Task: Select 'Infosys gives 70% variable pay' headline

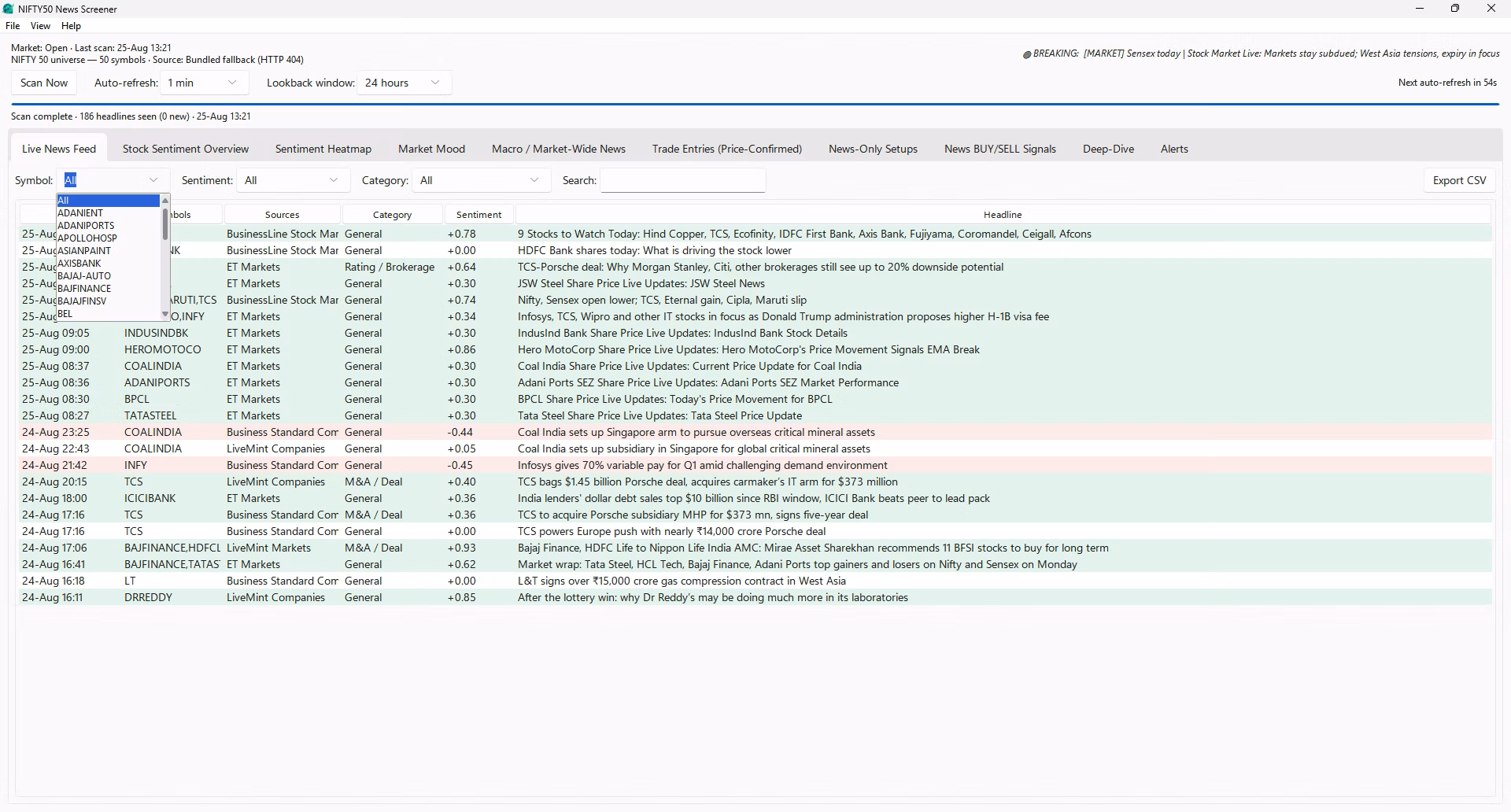Action: click(x=702, y=465)
